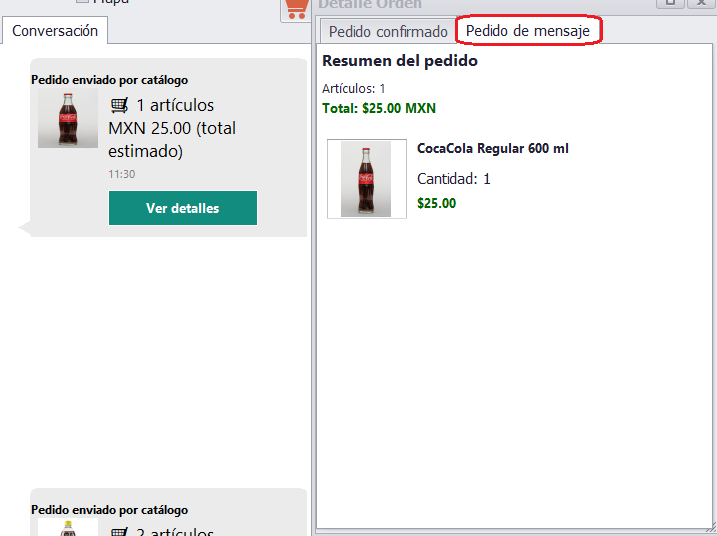
Task: Click the bottle thumbnail in the second catalog order
Action: 68,527
